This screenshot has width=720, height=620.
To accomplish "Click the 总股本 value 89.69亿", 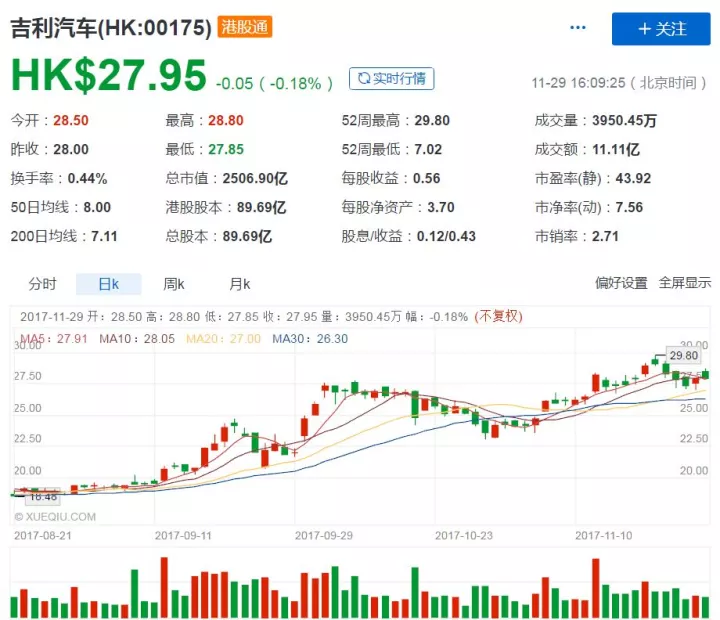I will [247, 236].
